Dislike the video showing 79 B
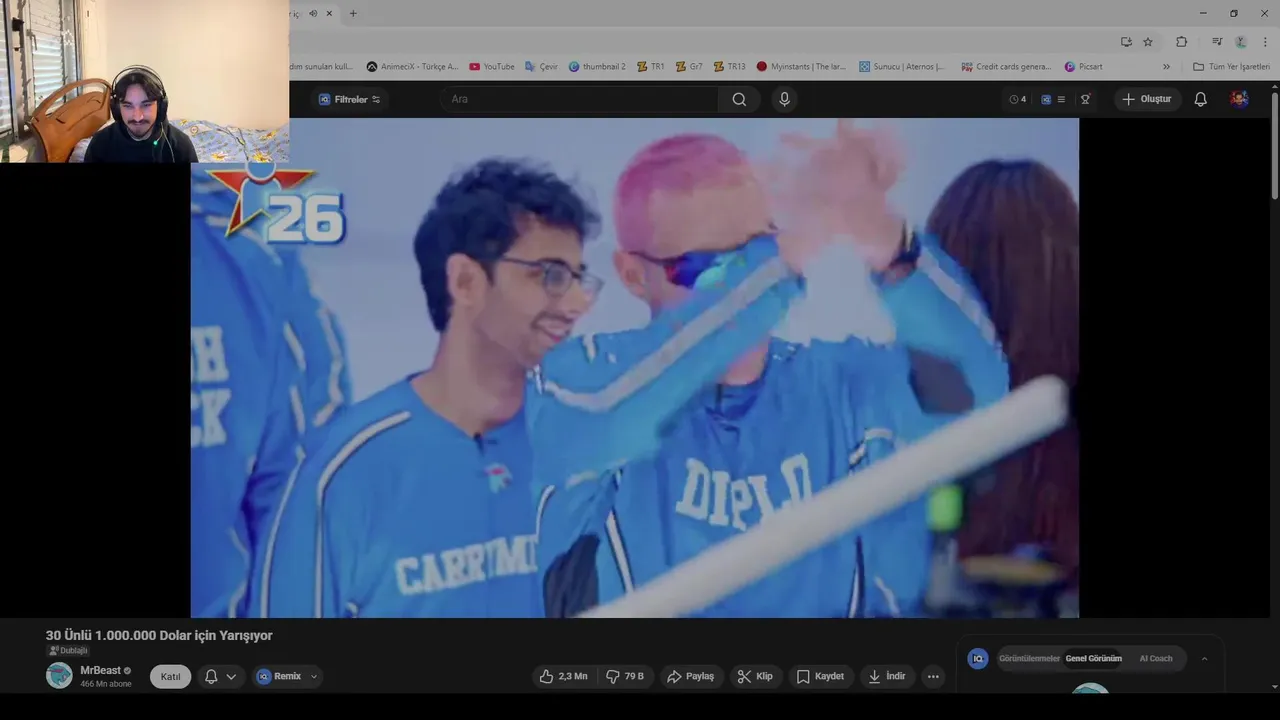Viewport: 1280px width, 720px height. (x=626, y=676)
